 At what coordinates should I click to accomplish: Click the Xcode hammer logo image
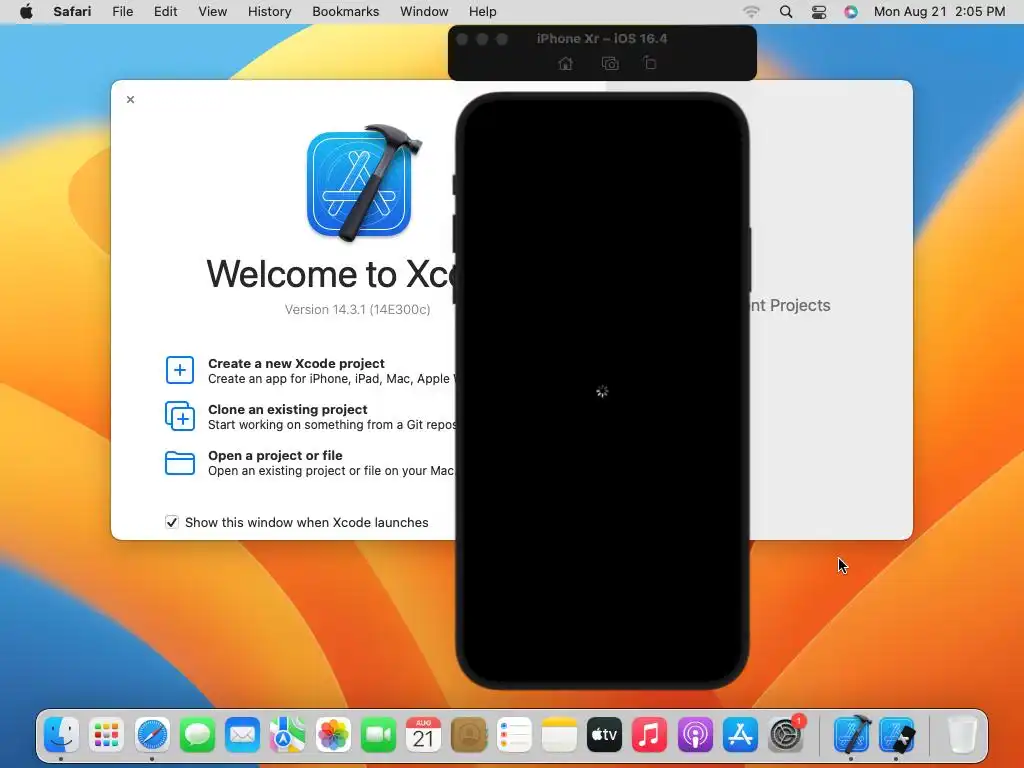[364, 183]
